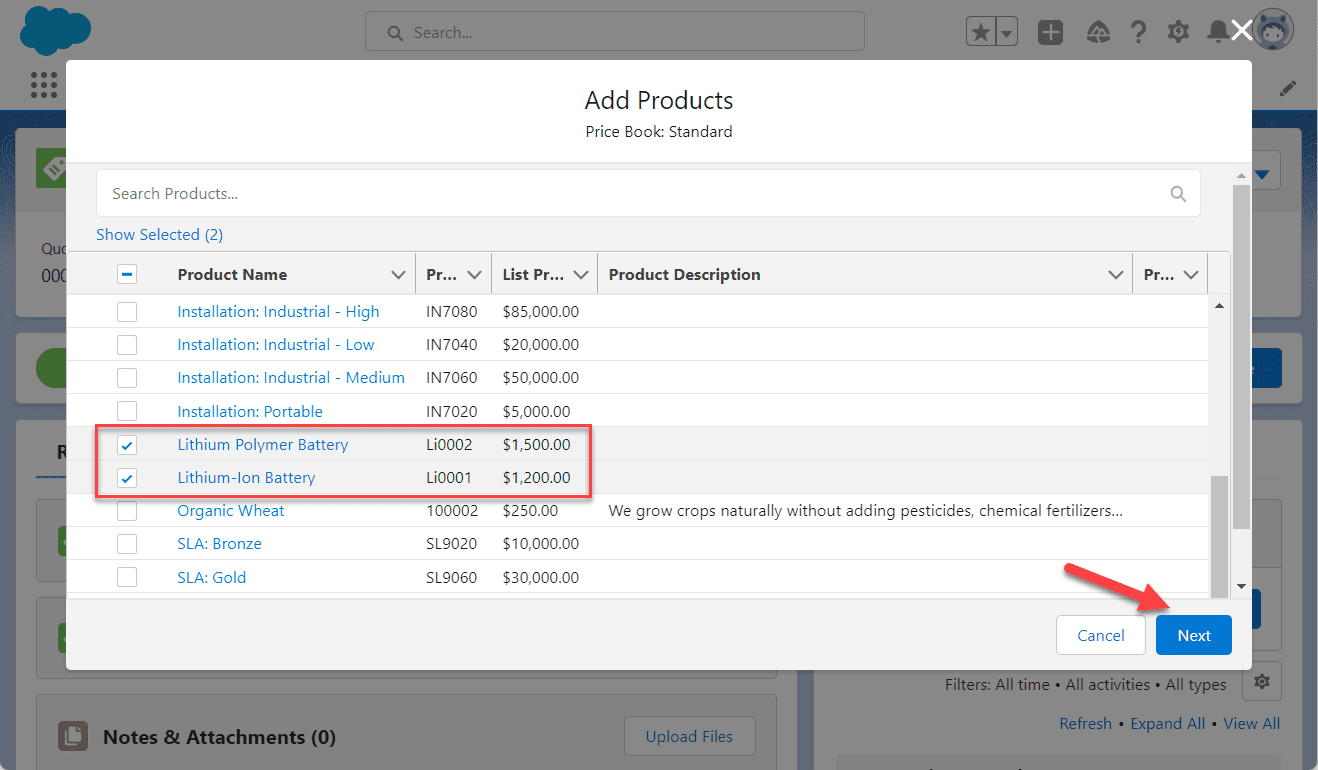Click the favorites star icon
Image resolution: width=1318 pixels, height=770 pixels.
(x=979, y=32)
